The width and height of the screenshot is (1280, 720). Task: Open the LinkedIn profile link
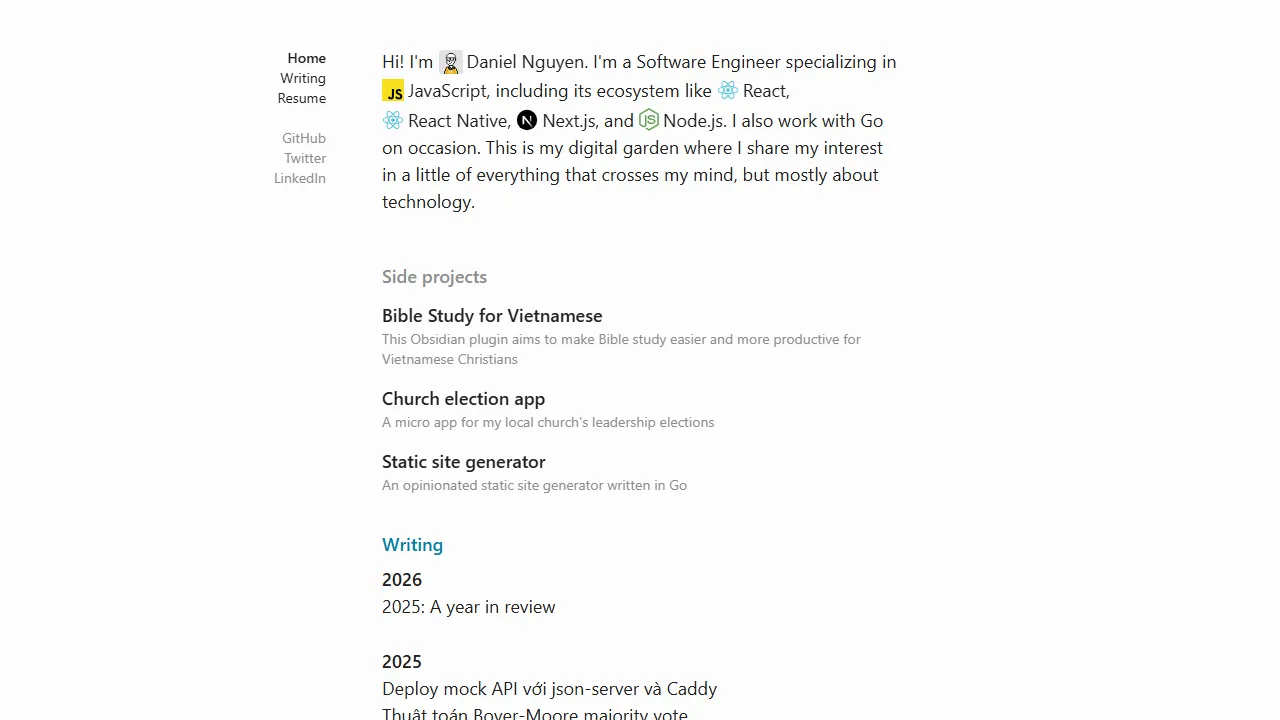point(300,178)
